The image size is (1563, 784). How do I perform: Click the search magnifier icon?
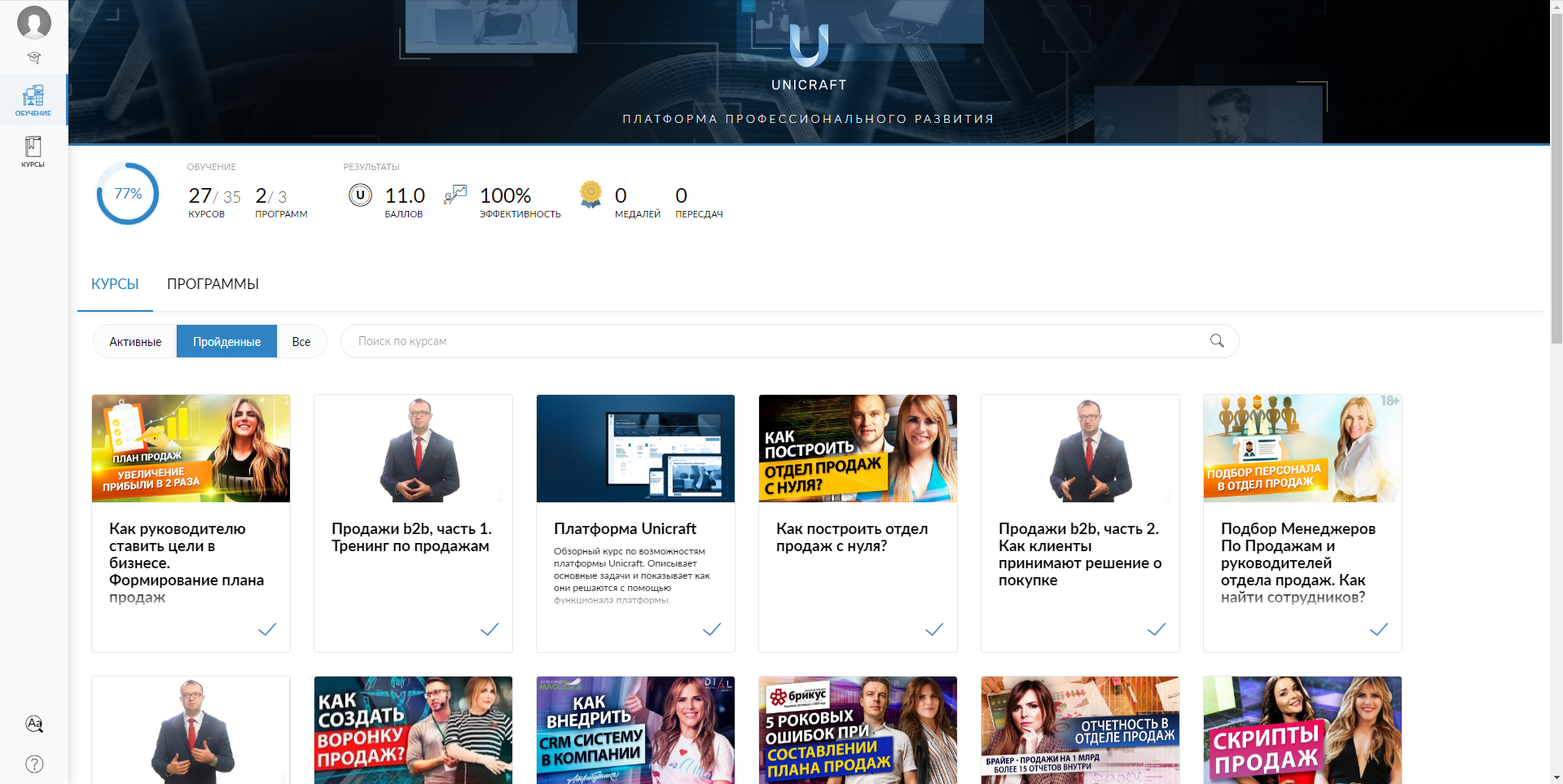pyautogui.click(x=1217, y=341)
